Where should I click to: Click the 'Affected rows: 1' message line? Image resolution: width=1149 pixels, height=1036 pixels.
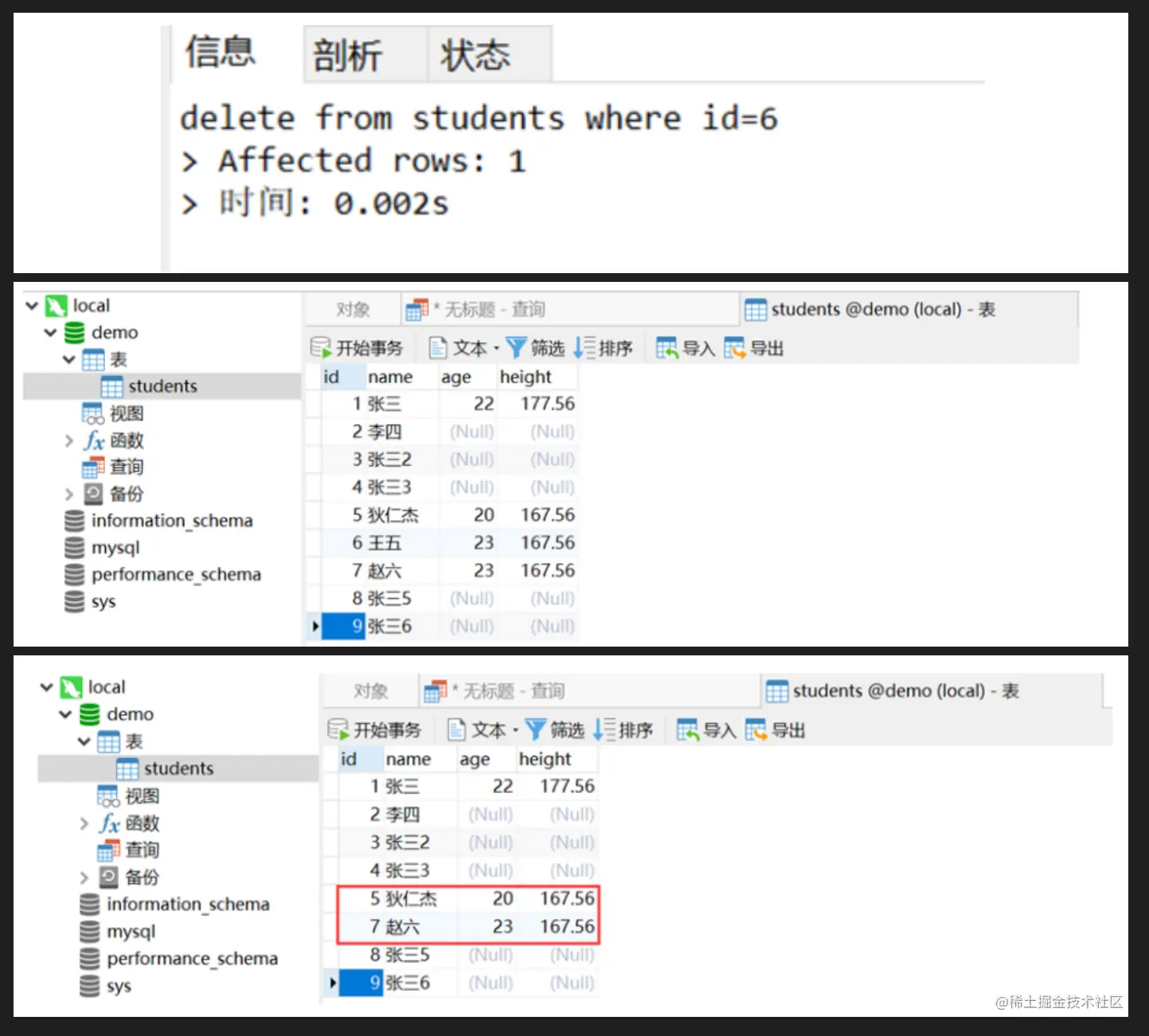pos(372,161)
